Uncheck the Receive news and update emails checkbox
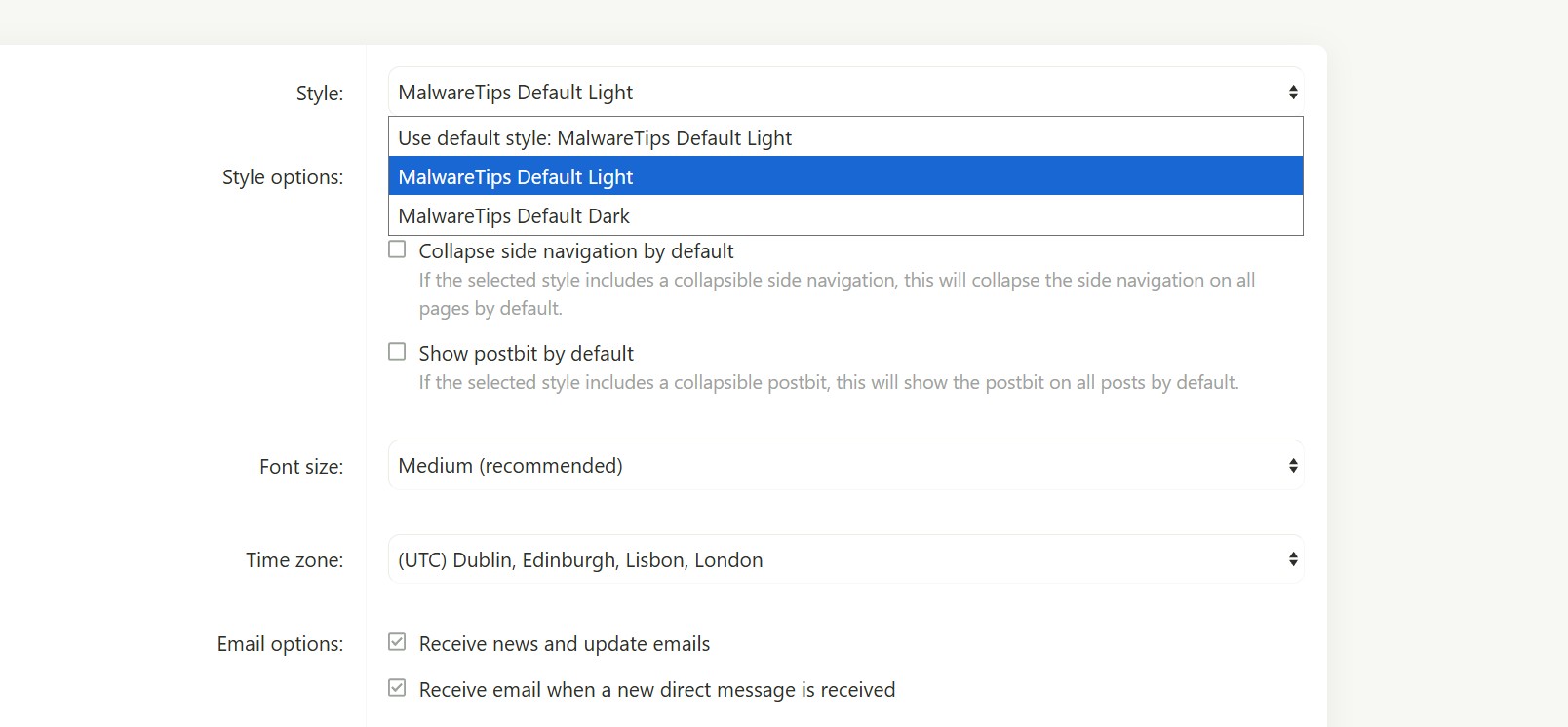1568x727 pixels. [397, 642]
